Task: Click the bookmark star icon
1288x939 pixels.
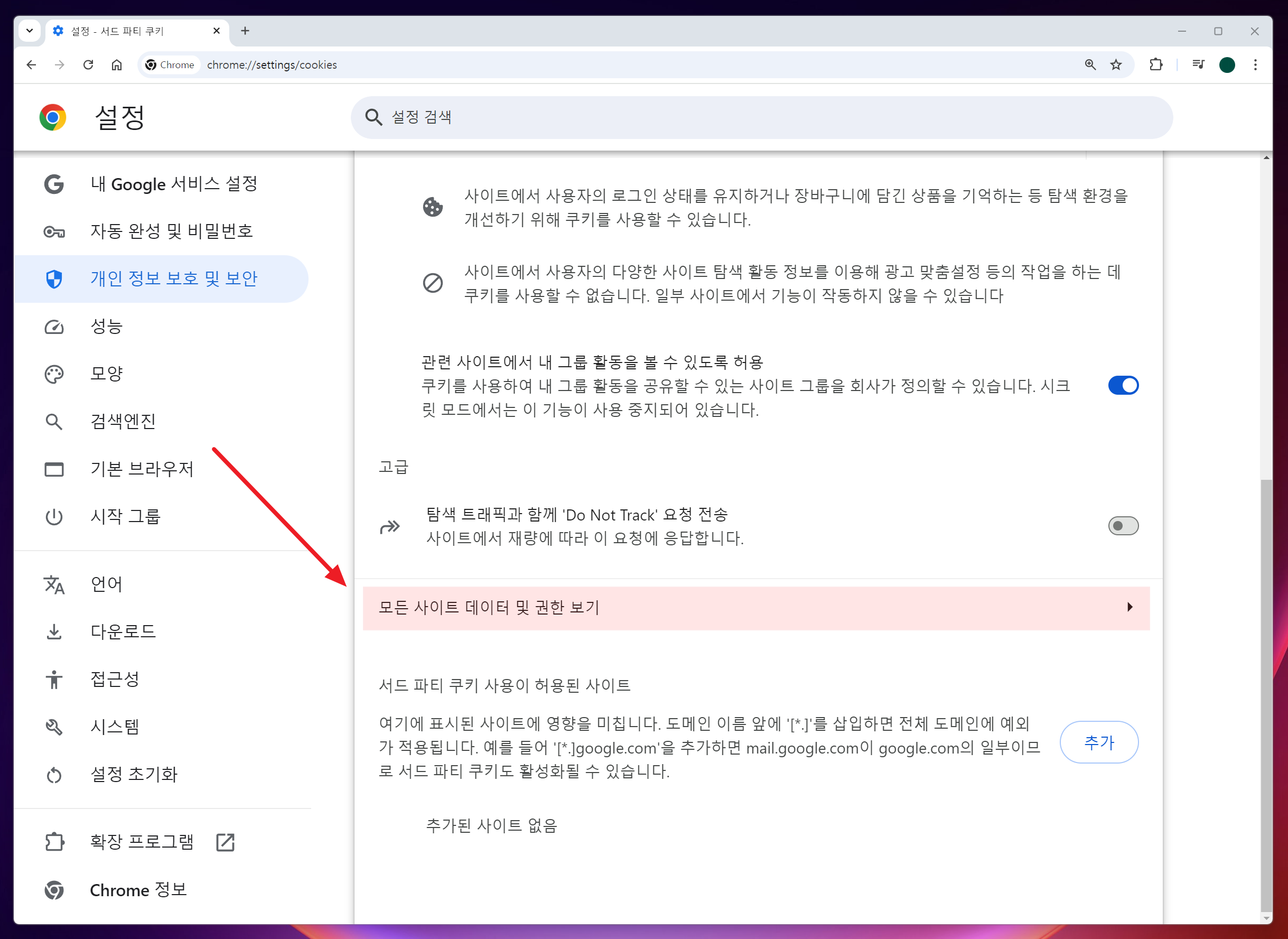Action: point(1116,65)
